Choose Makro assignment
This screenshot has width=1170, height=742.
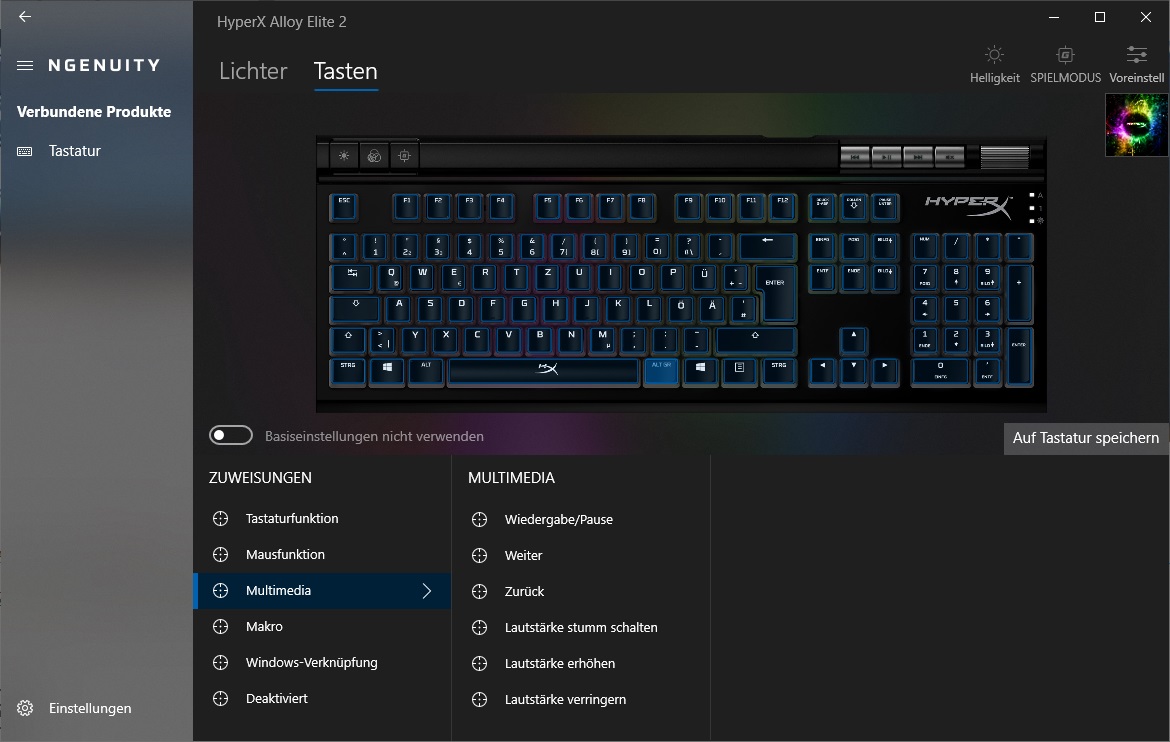[x=322, y=626]
